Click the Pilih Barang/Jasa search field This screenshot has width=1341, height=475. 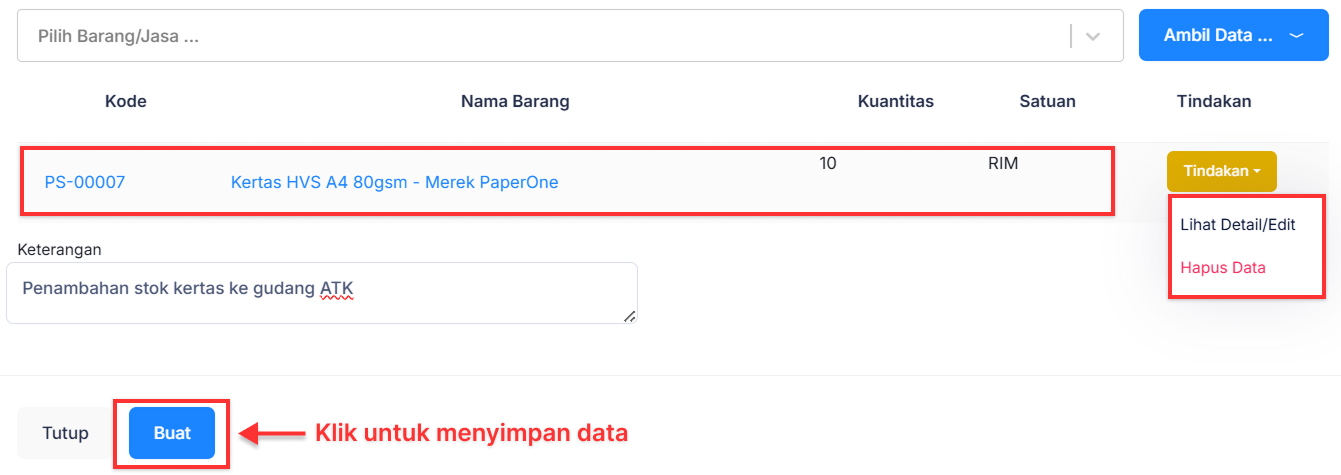tap(540, 36)
